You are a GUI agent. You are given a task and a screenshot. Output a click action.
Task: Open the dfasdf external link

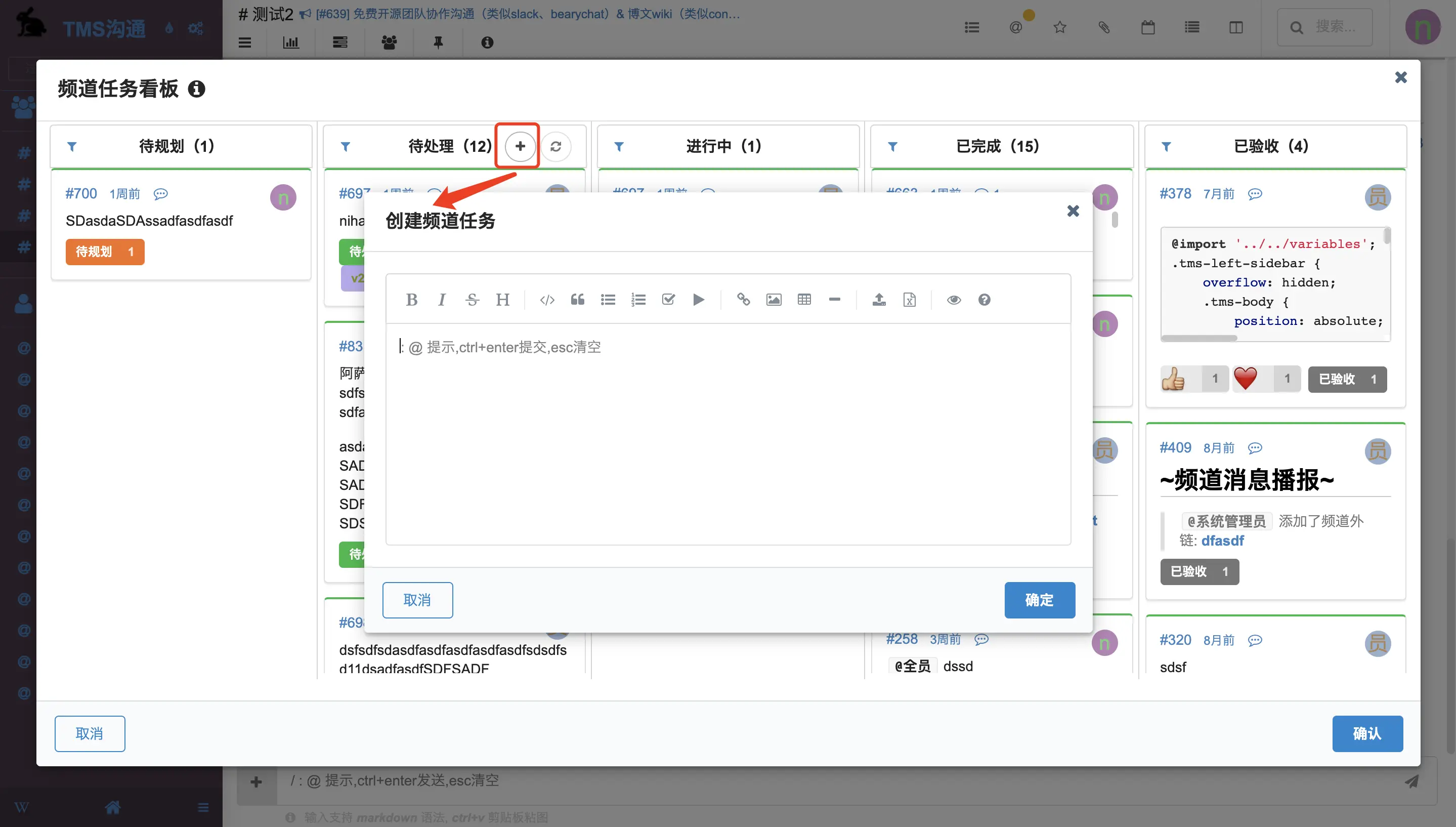[1223, 541]
